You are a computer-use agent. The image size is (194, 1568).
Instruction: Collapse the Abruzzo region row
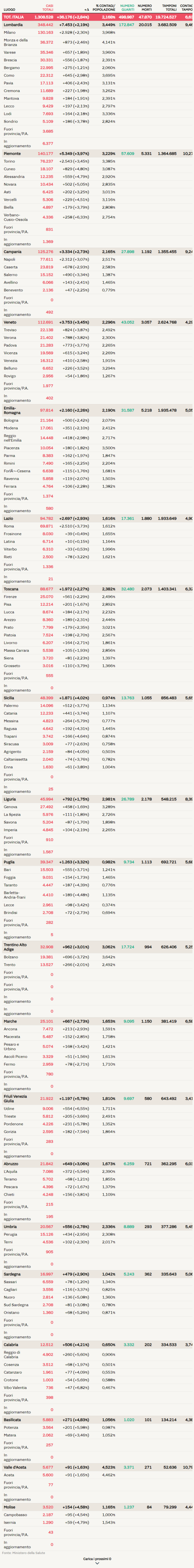coord(97,1164)
